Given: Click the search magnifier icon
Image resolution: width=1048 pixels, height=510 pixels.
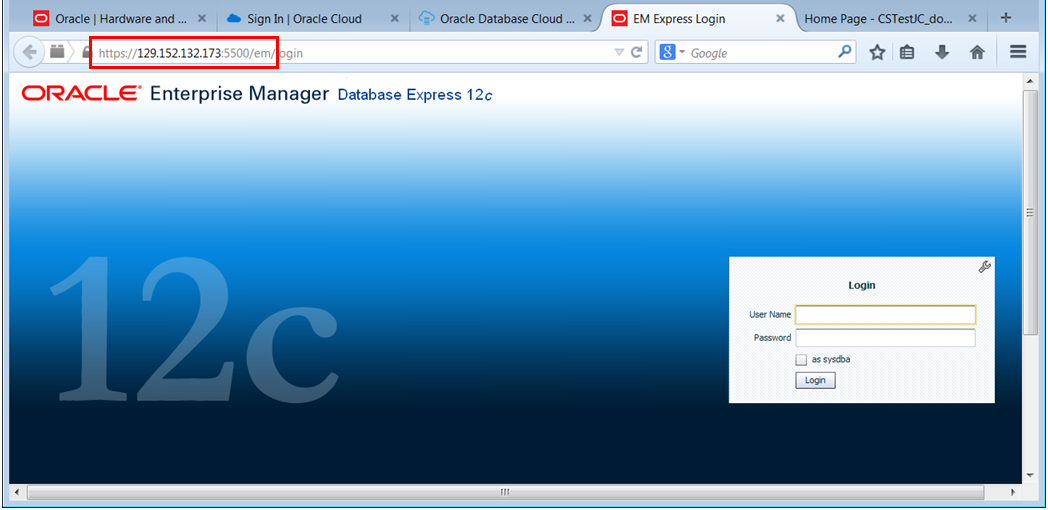Looking at the screenshot, I should pyautogui.click(x=845, y=51).
